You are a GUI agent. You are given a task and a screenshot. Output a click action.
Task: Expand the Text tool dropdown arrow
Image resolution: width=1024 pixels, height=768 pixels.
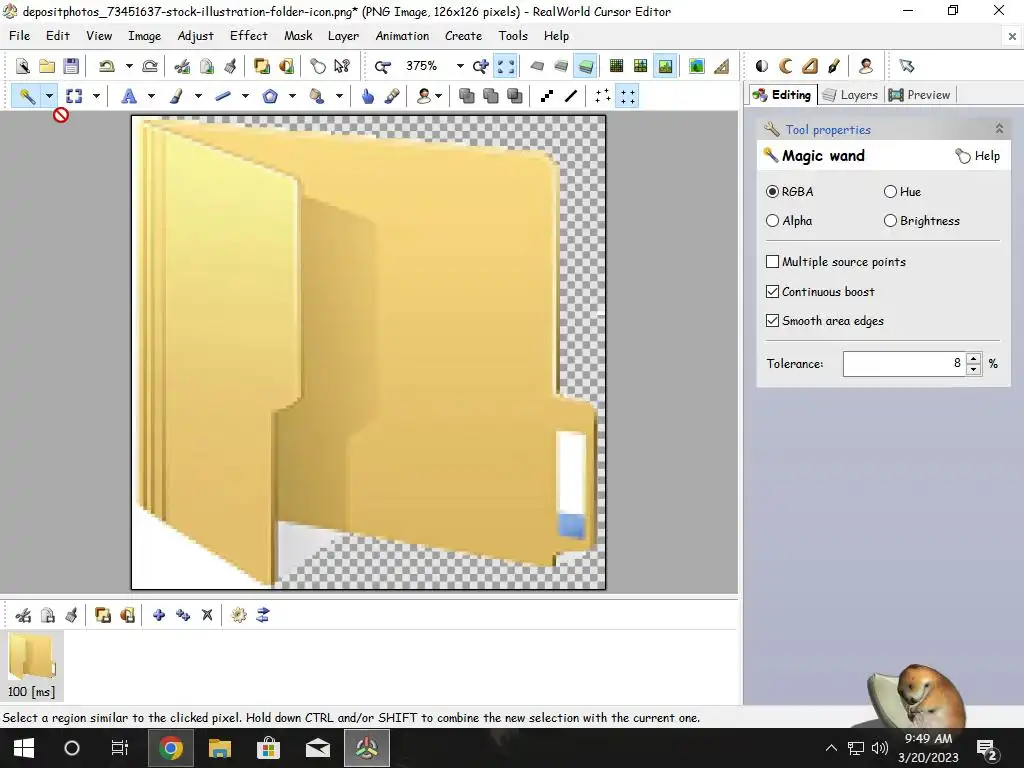pos(152,97)
